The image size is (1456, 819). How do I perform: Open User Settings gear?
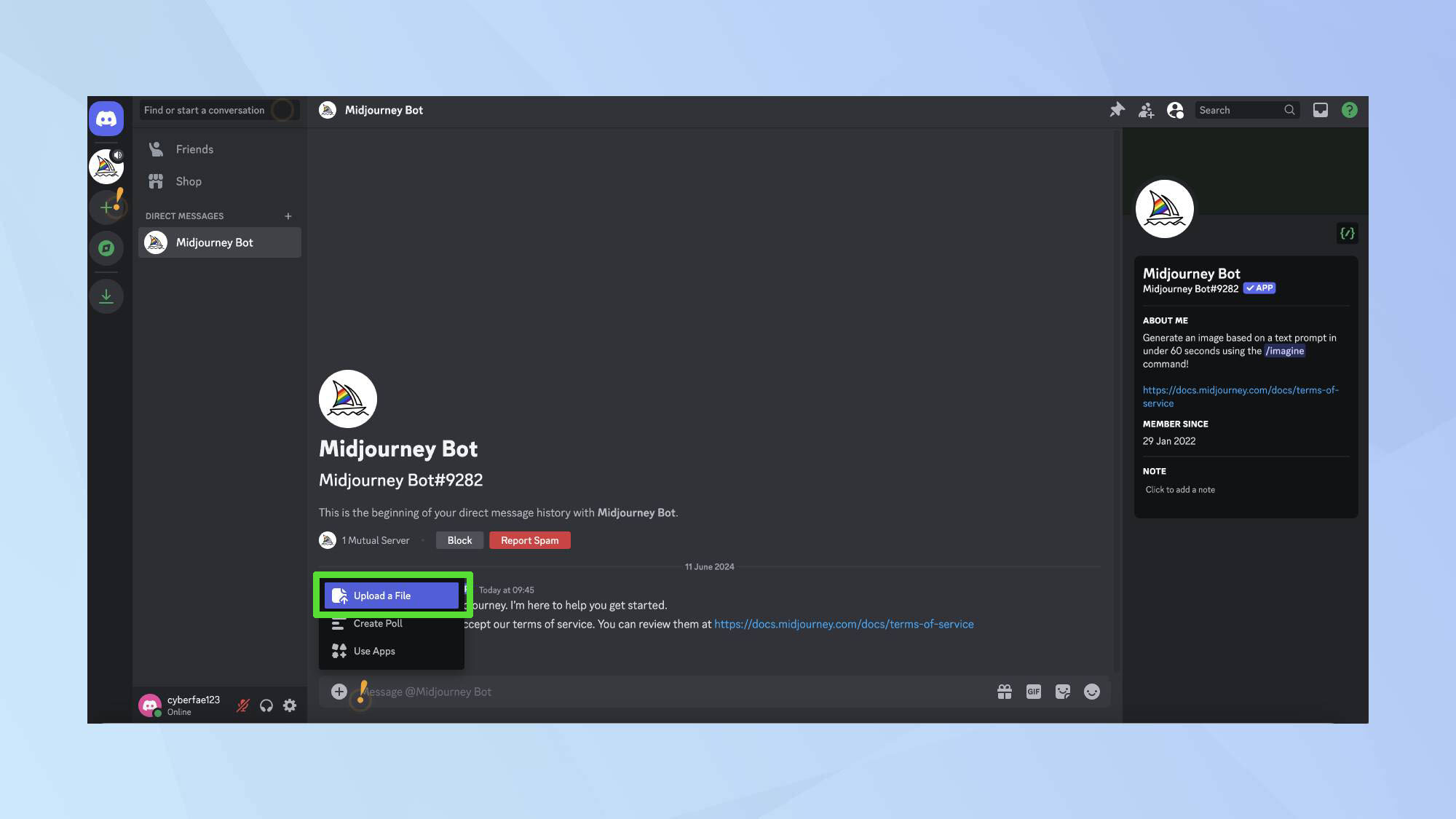290,705
